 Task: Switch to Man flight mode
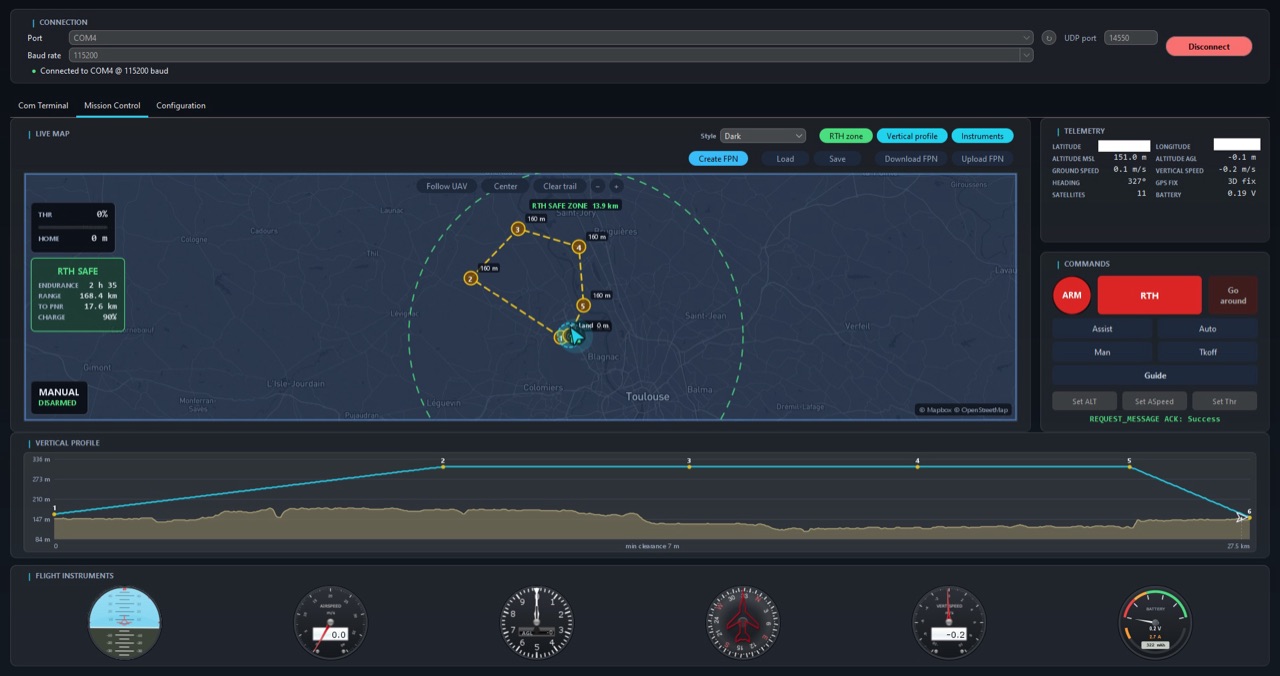[x=1102, y=352]
